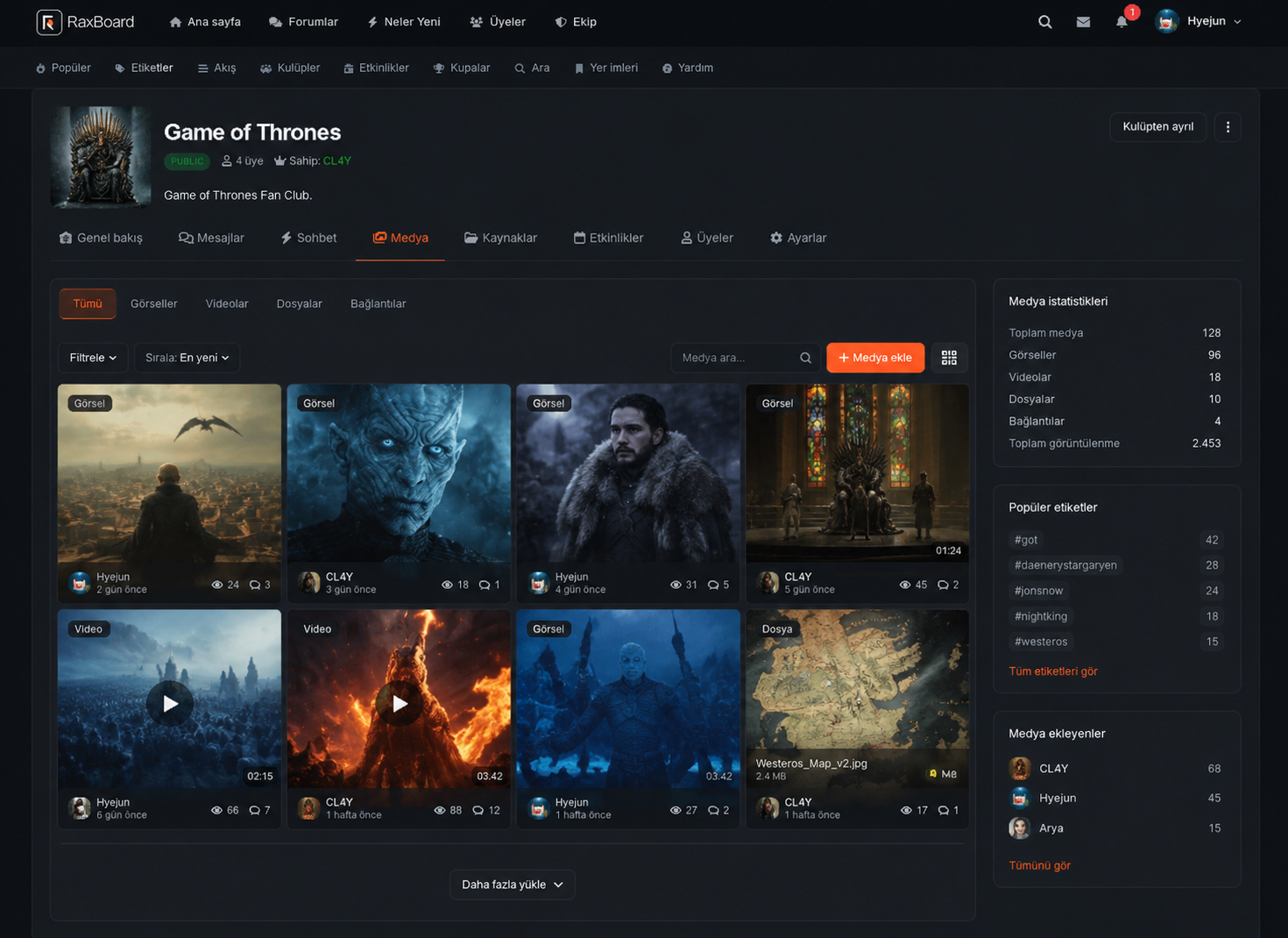Click the Medya ekle button

[x=875, y=358]
